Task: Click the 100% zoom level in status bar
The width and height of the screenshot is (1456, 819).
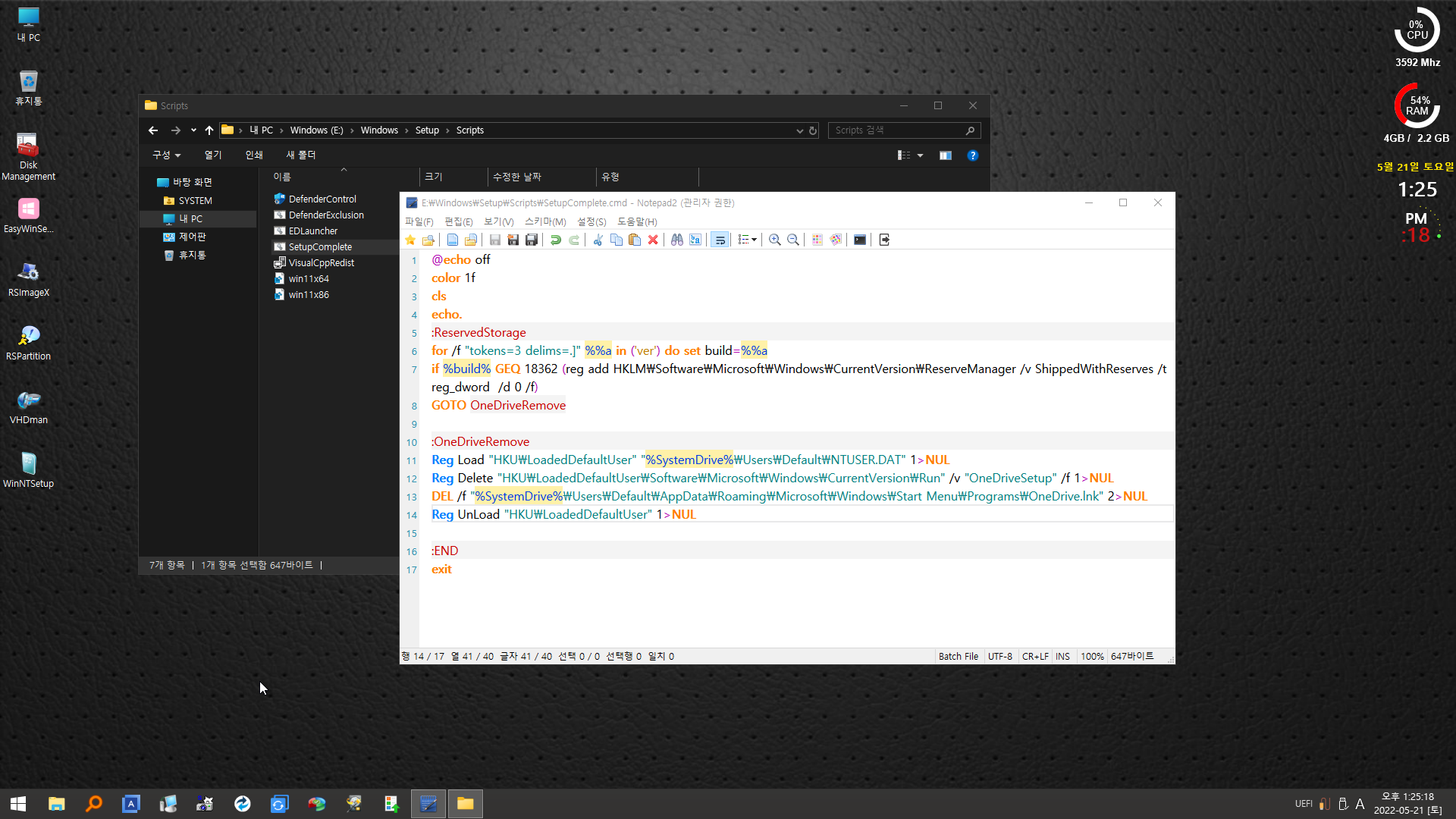Action: pos(1092,657)
